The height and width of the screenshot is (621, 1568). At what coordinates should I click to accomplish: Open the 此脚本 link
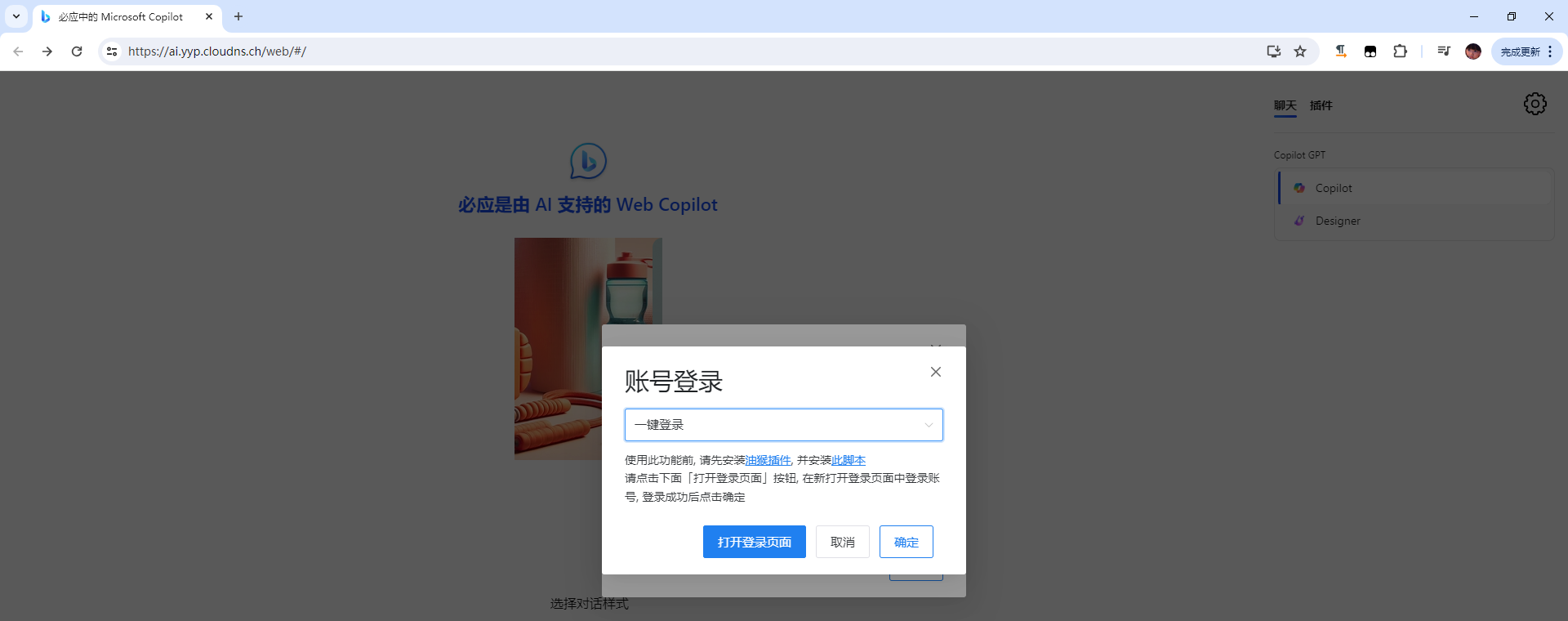849,460
